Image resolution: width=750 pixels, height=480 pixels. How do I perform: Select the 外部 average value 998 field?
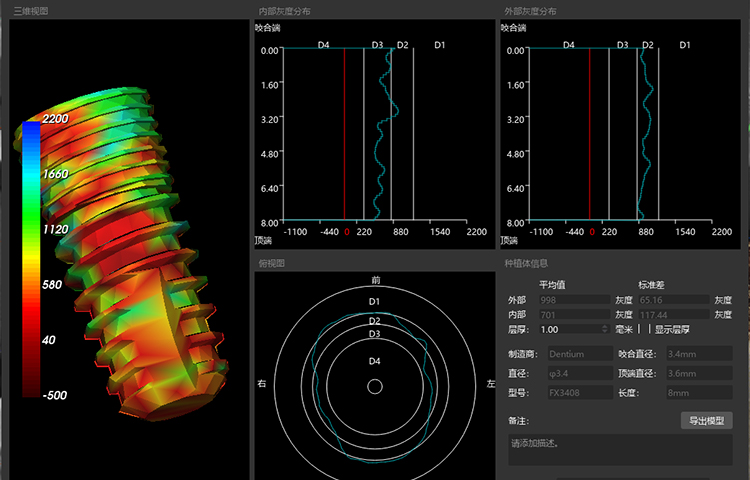[573, 299]
